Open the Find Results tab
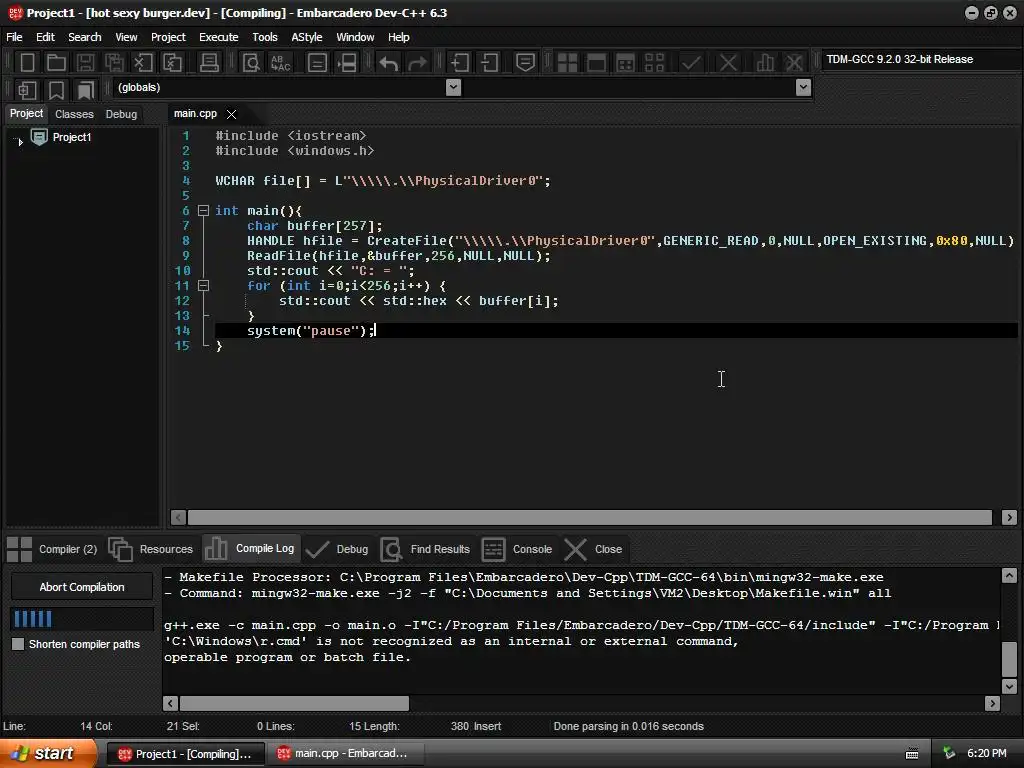The width and height of the screenshot is (1024, 768). 425,549
